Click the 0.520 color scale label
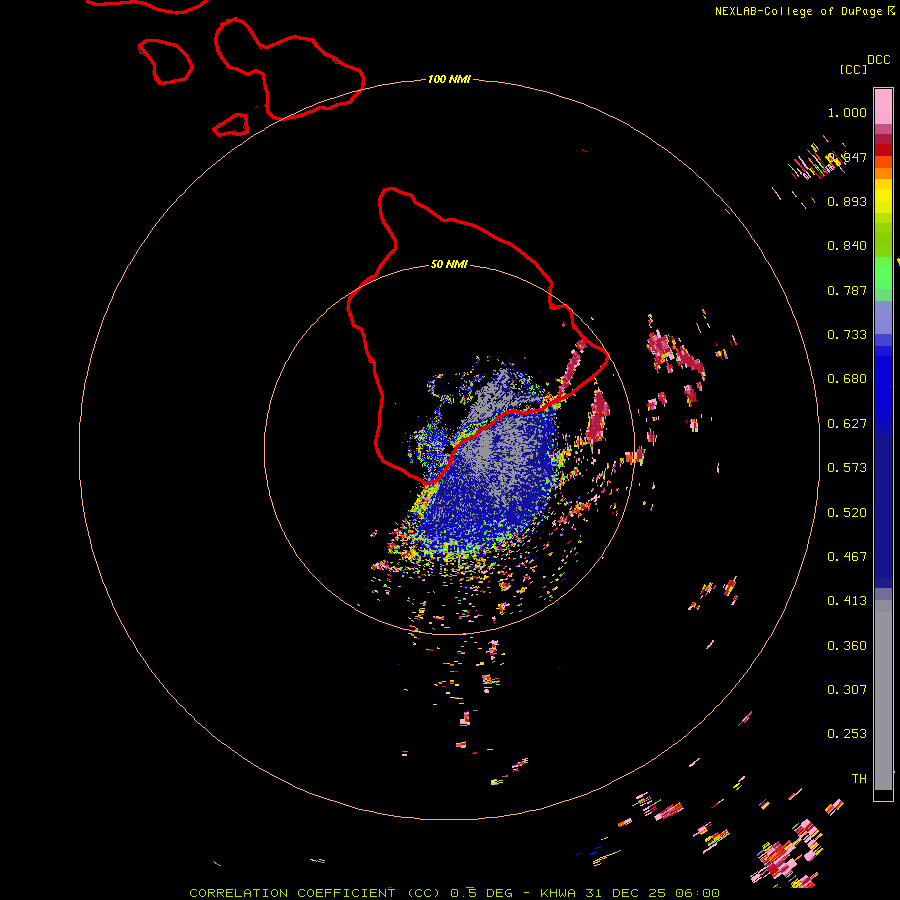 coord(847,513)
